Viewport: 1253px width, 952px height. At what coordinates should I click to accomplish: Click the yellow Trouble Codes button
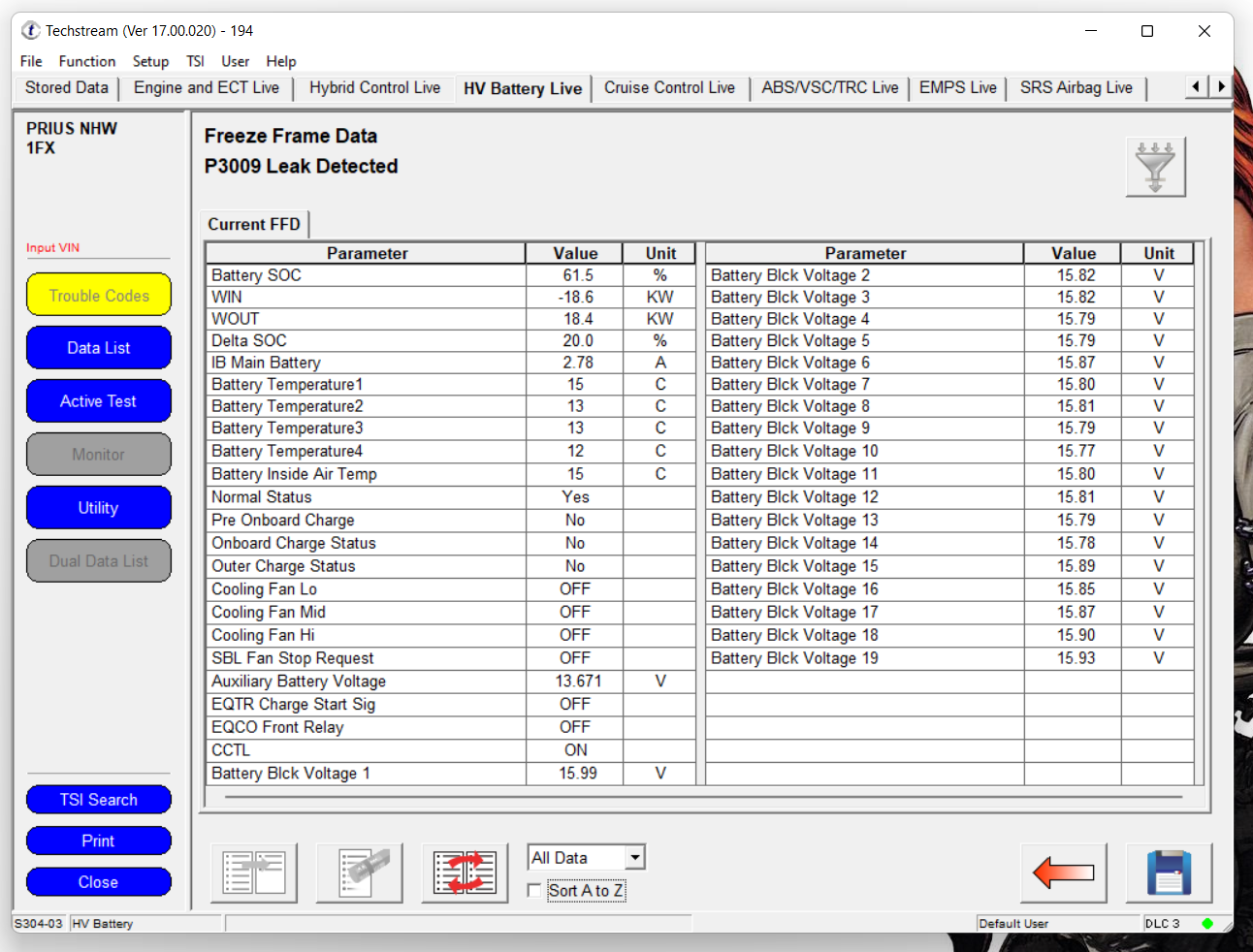[x=99, y=295]
